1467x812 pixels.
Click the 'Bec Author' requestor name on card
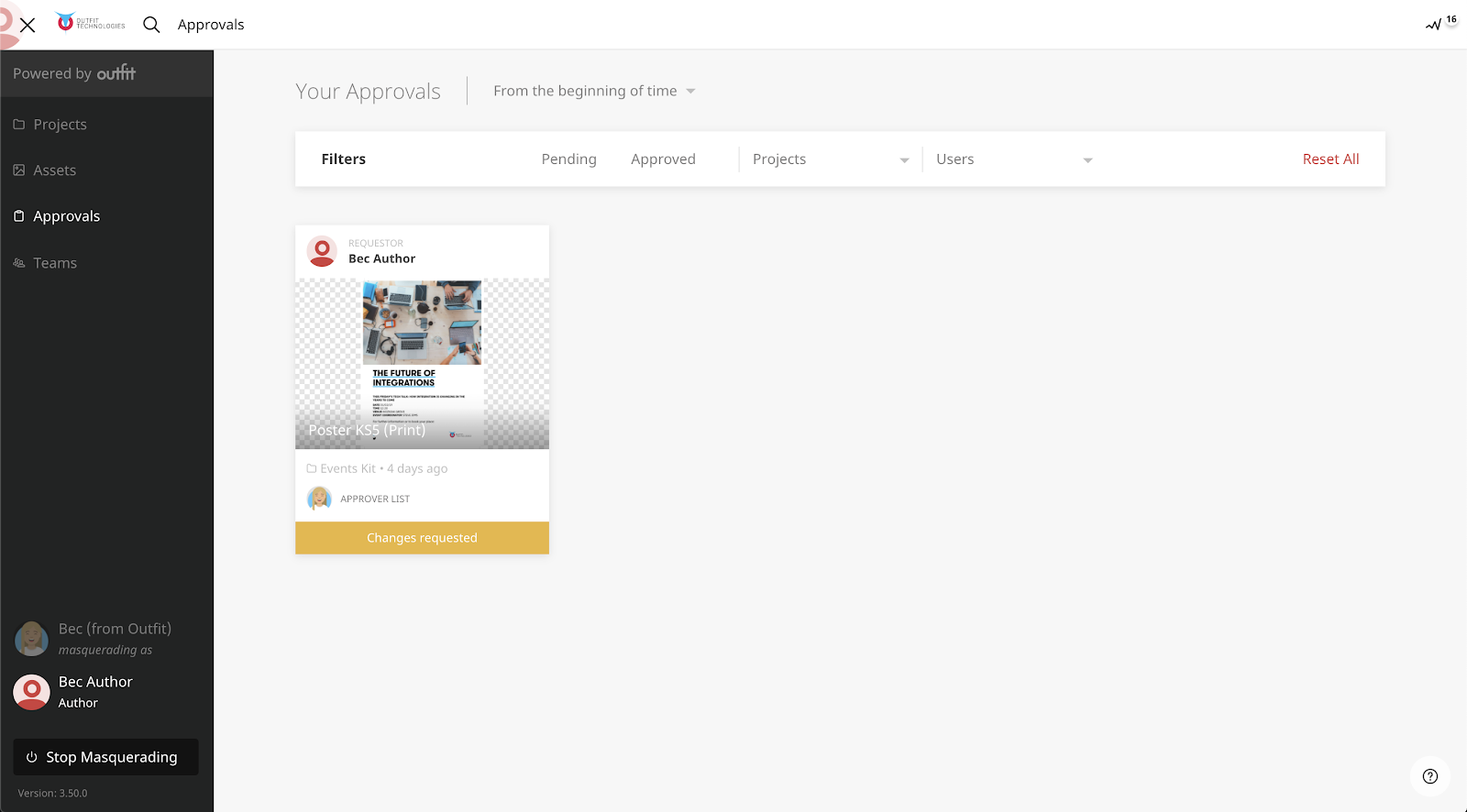(381, 258)
